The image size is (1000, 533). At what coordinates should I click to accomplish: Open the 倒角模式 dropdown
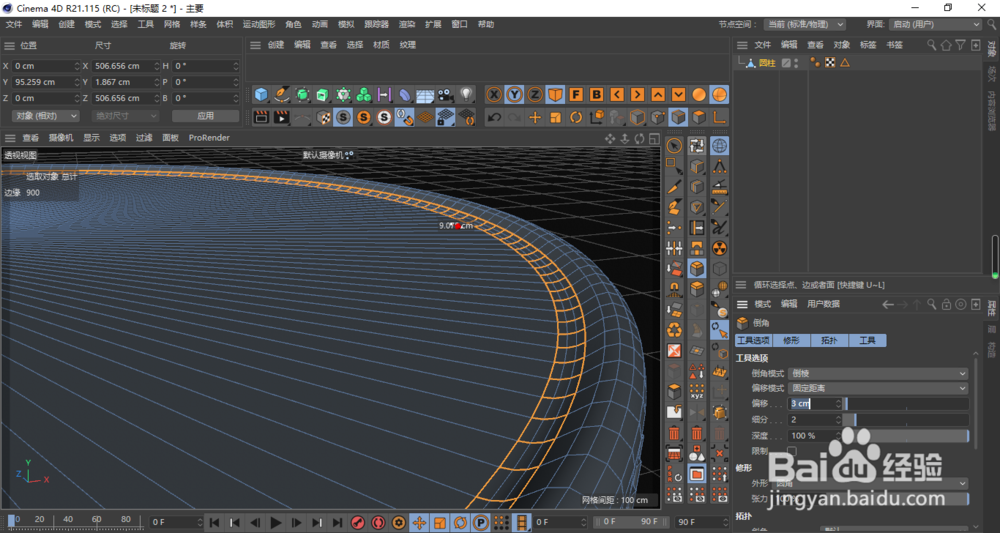878,374
